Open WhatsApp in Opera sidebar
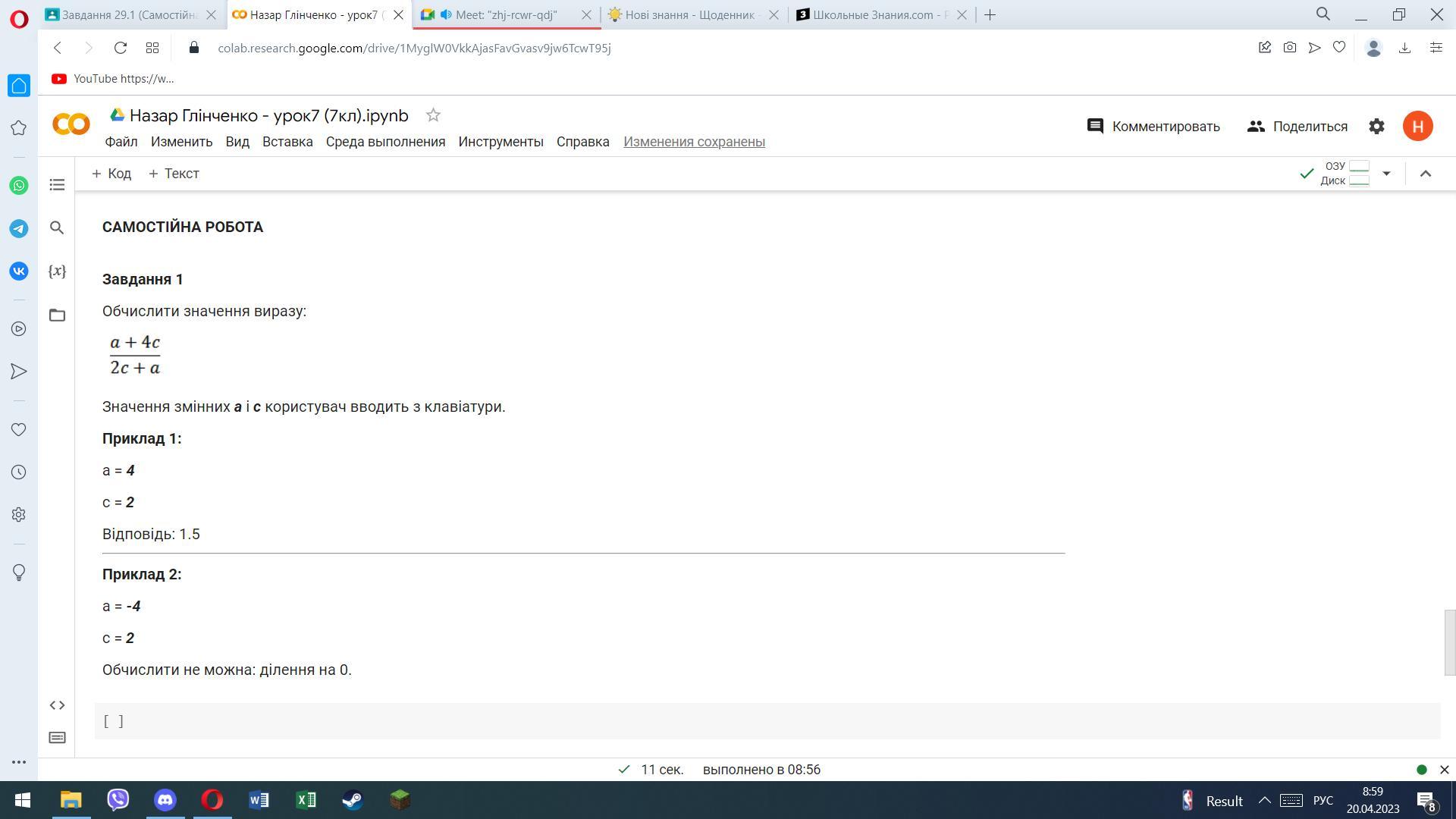Image resolution: width=1456 pixels, height=819 pixels. pyautogui.click(x=19, y=186)
